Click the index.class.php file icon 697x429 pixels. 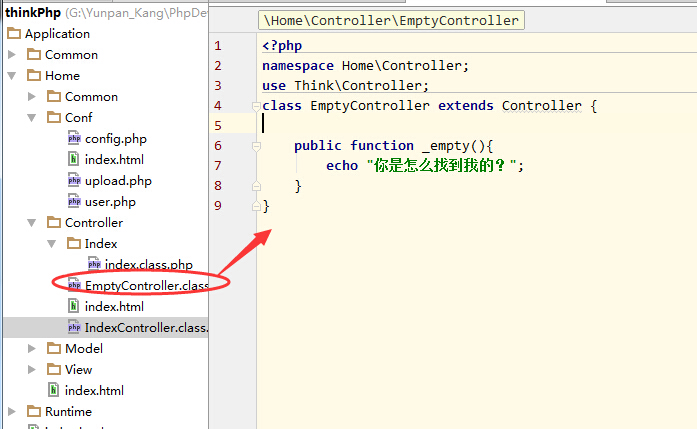[94, 265]
